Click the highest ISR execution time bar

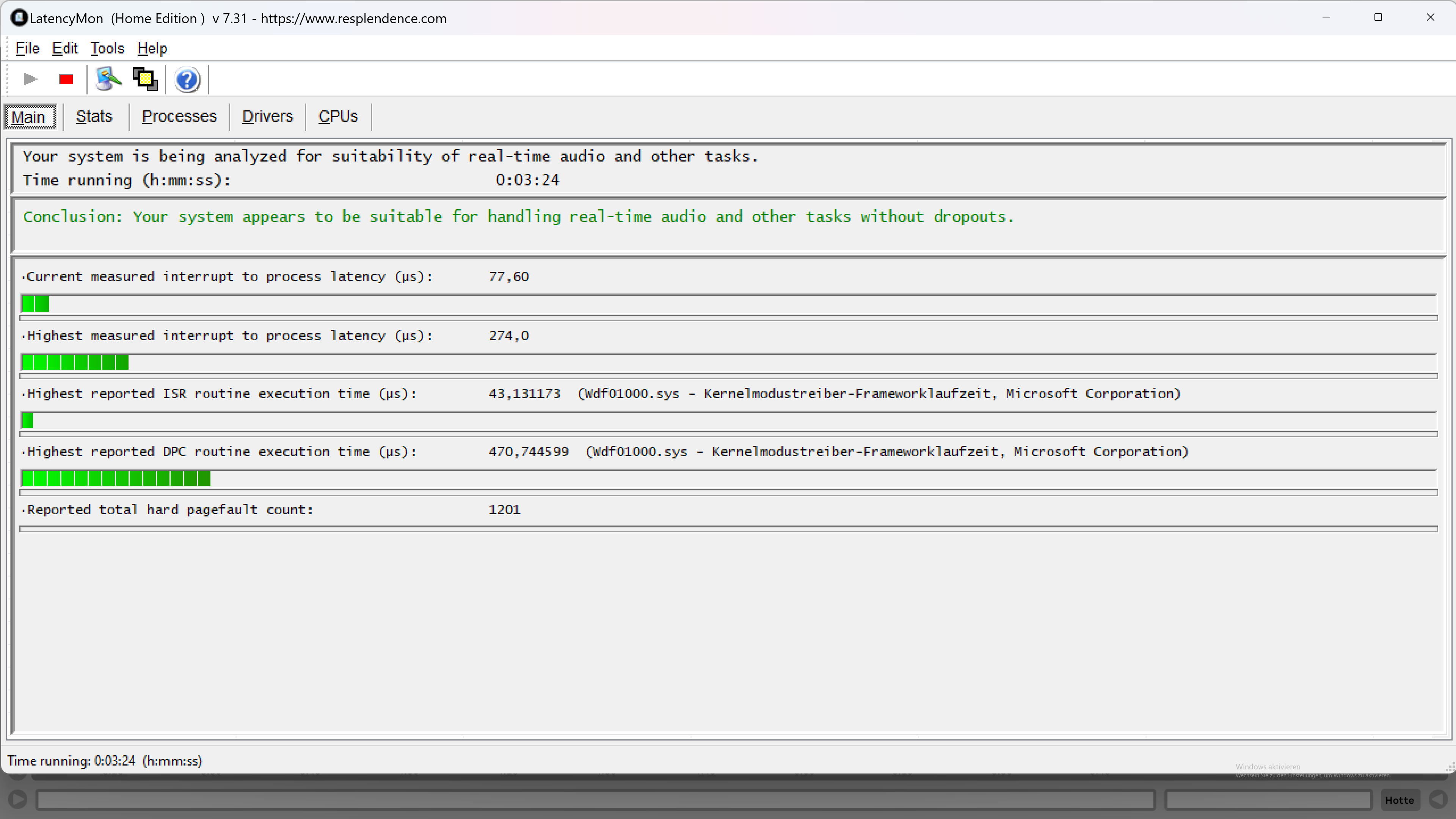[x=728, y=420]
